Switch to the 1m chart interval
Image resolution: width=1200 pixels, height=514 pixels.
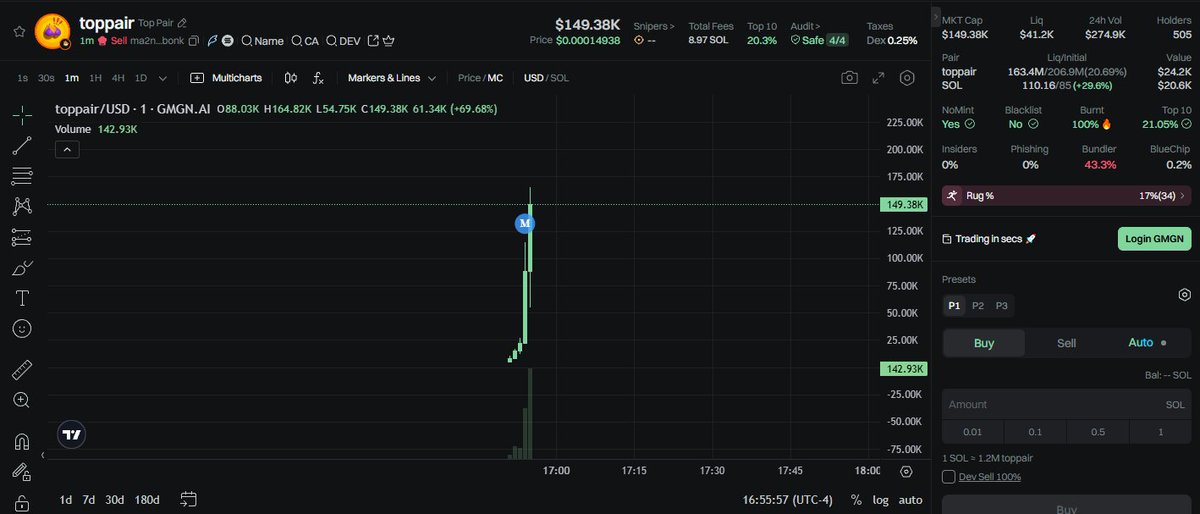[x=71, y=78]
